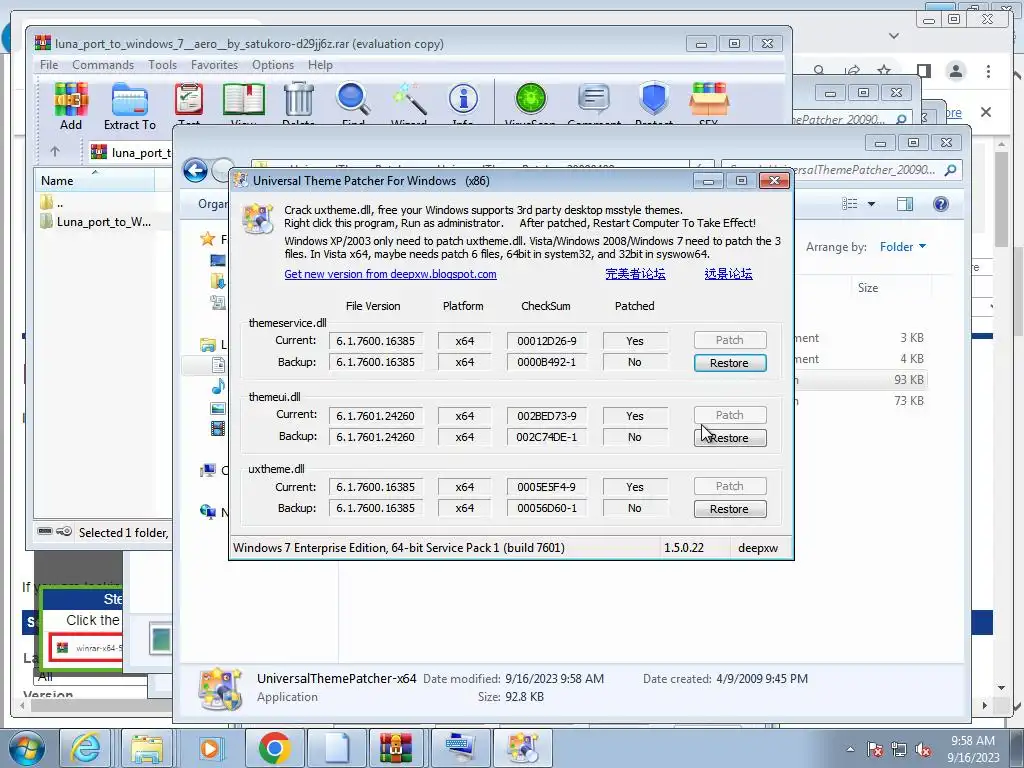The height and width of the screenshot is (768, 1024).
Task: Open Chrome three-dot menu
Action: coord(988,71)
